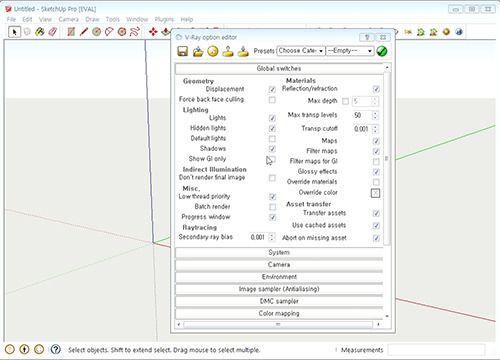
Task: Toggle Low thread priority checkbox
Action: [x=272, y=197]
